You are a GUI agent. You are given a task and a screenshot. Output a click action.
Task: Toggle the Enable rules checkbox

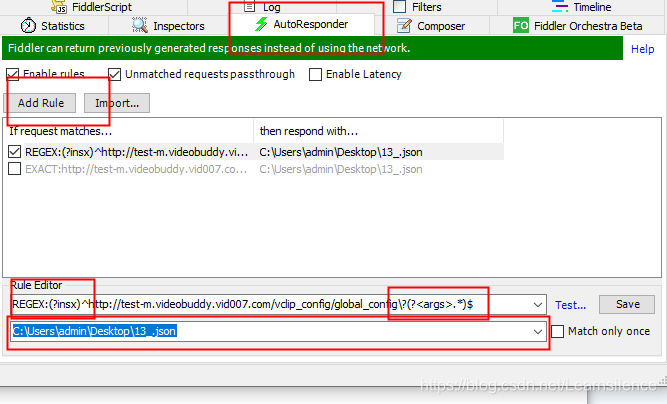(x=12, y=74)
